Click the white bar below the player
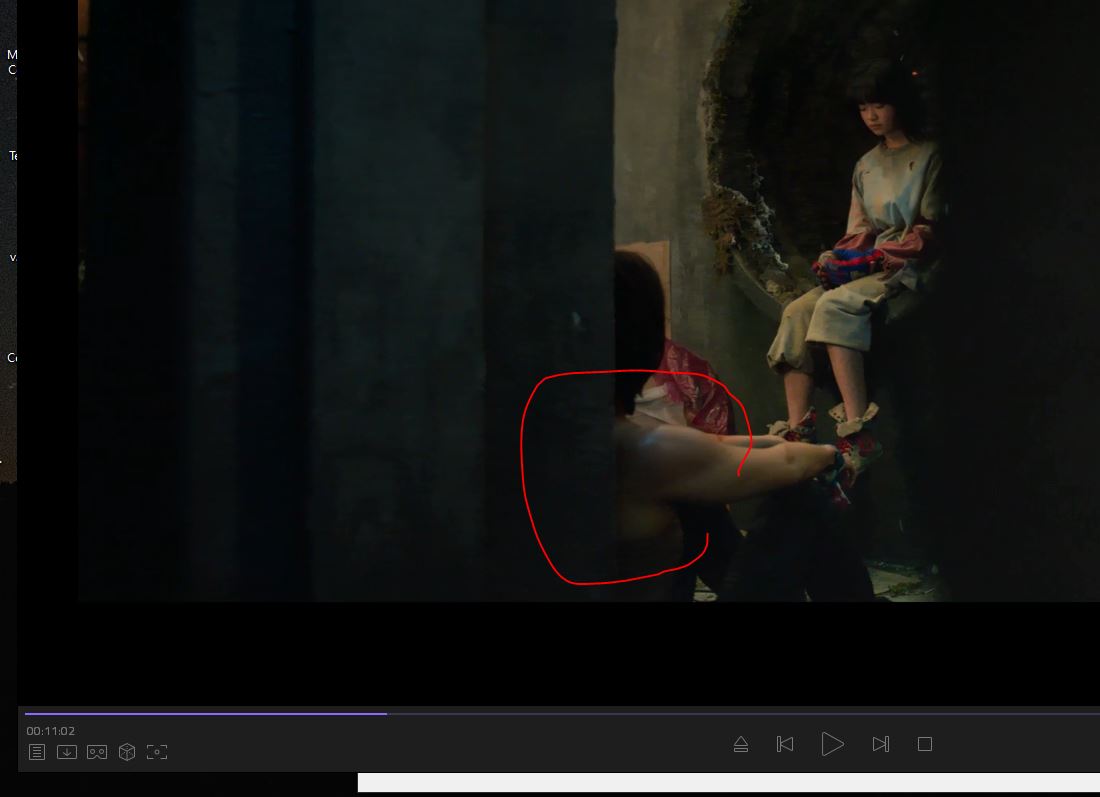The height and width of the screenshot is (797, 1100). tap(728, 783)
